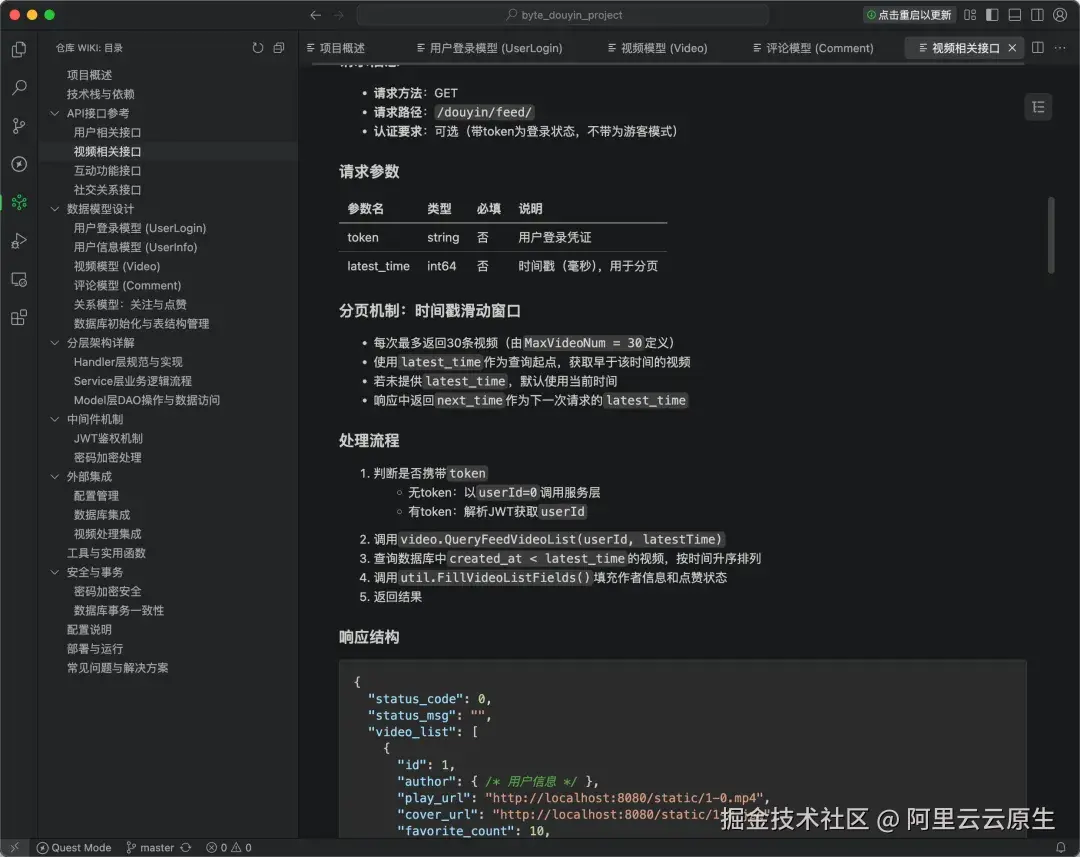This screenshot has height=857, width=1080.
Task: Click 点击重启以更新 update button
Action: (908, 15)
